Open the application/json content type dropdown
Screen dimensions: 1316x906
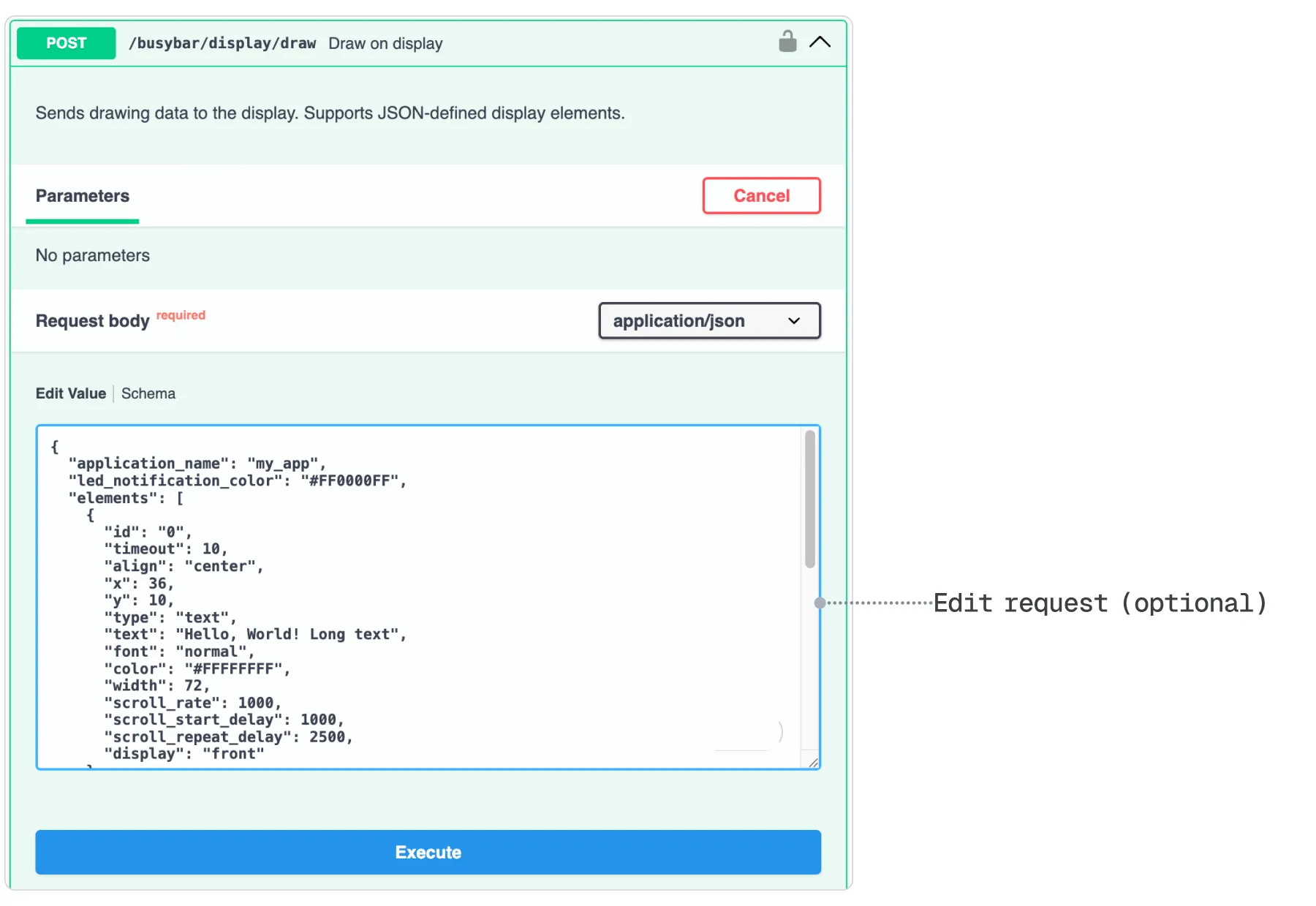tap(709, 320)
